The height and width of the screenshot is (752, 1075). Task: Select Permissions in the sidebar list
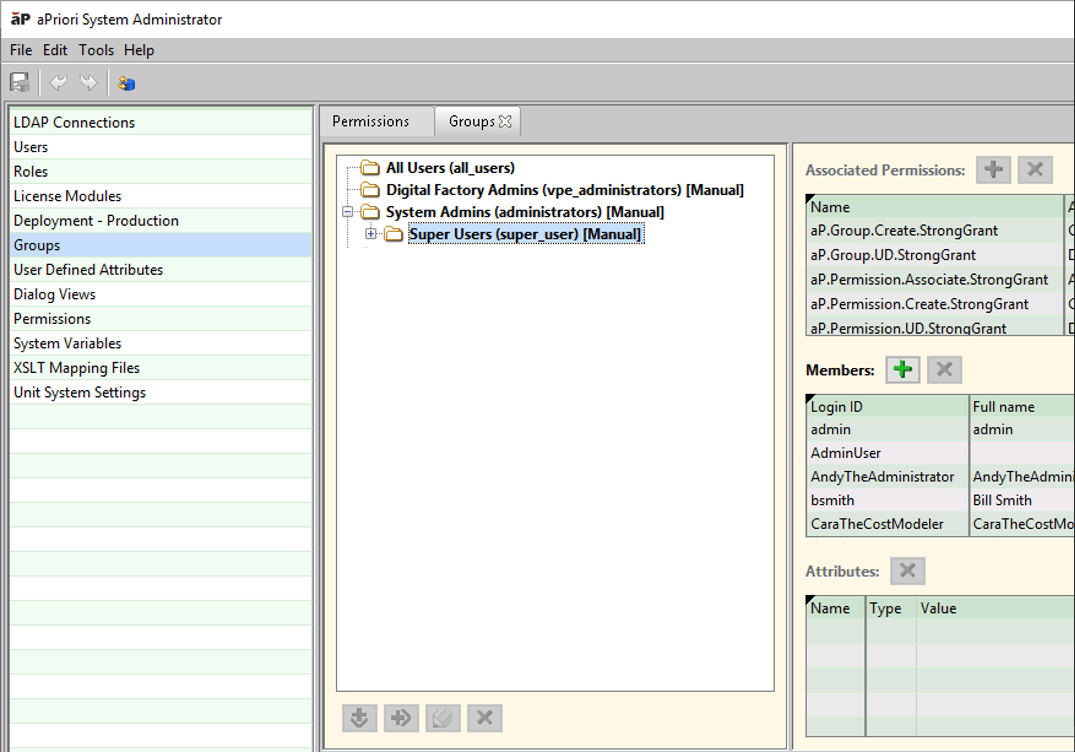(x=160, y=319)
